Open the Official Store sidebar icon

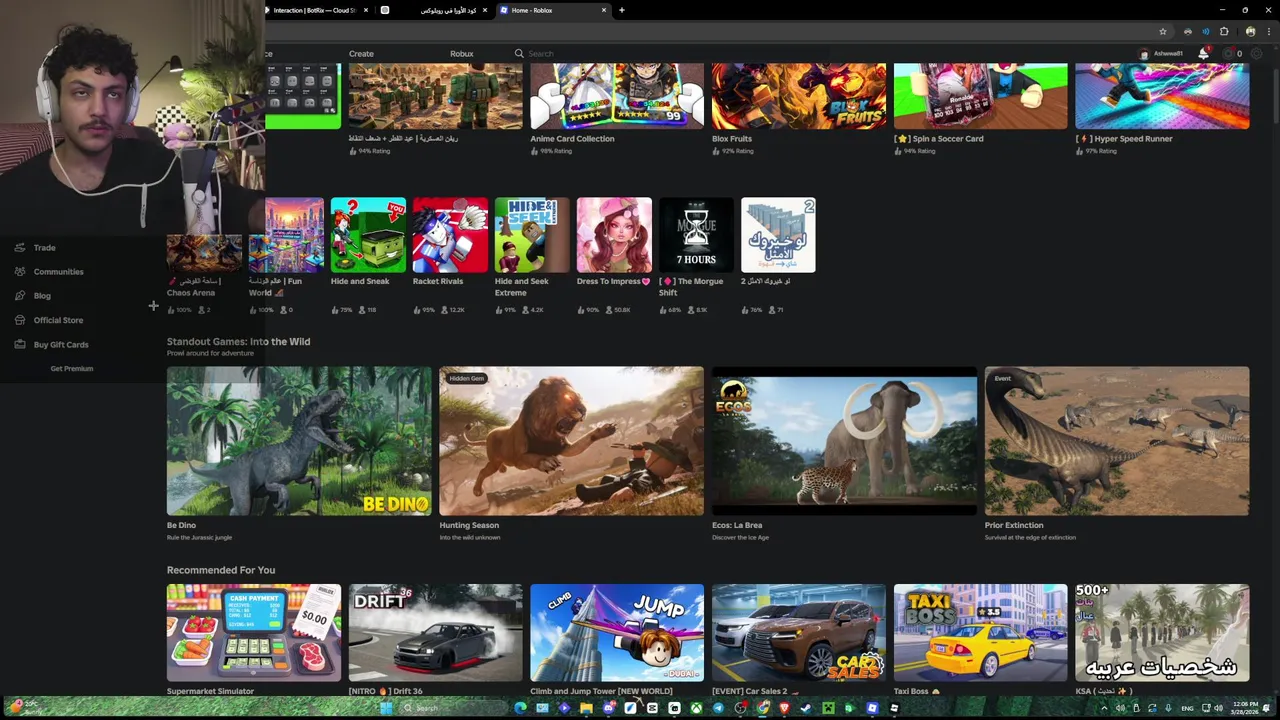pos(20,320)
